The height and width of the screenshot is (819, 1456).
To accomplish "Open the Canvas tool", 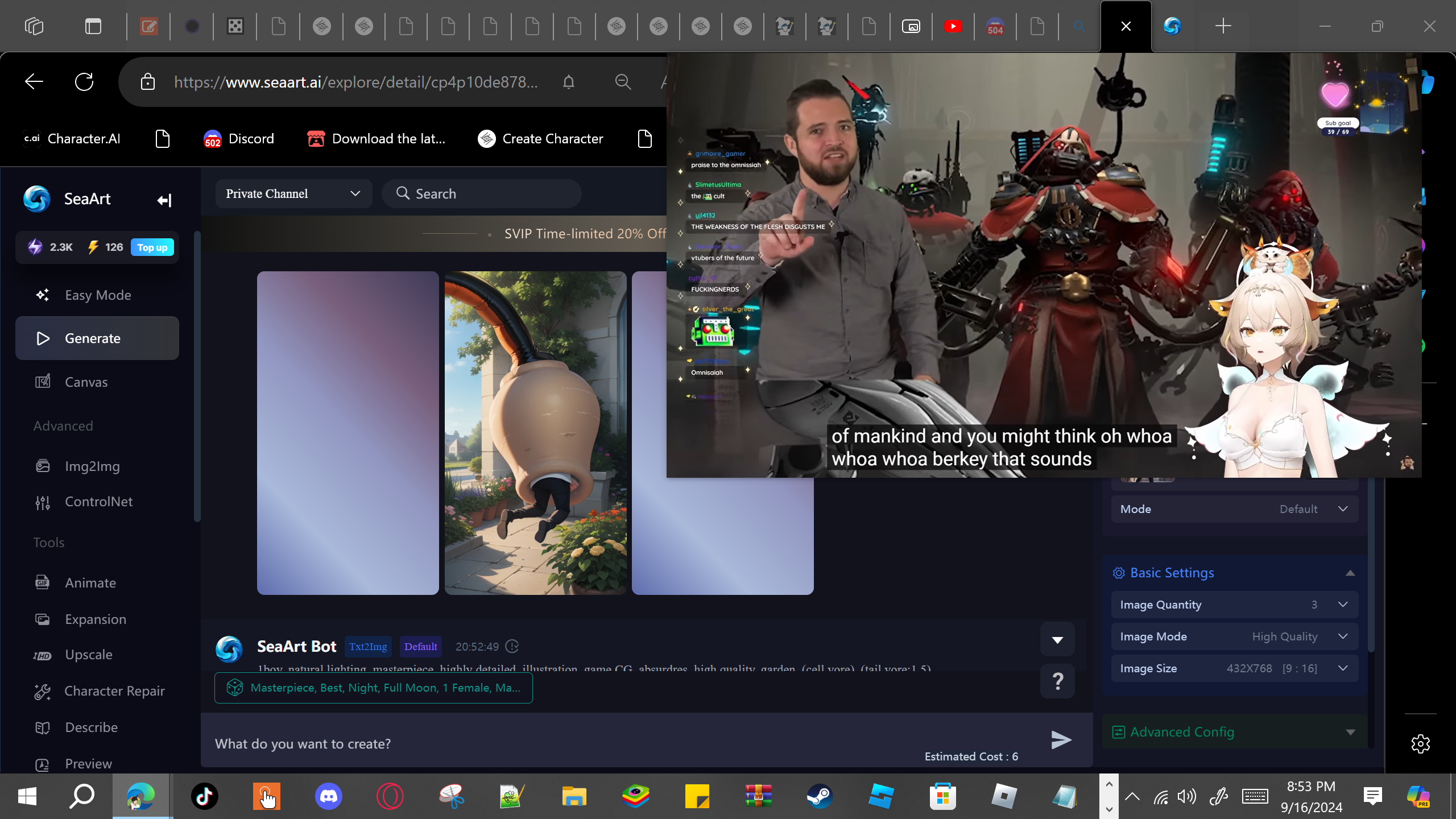I will (97, 382).
